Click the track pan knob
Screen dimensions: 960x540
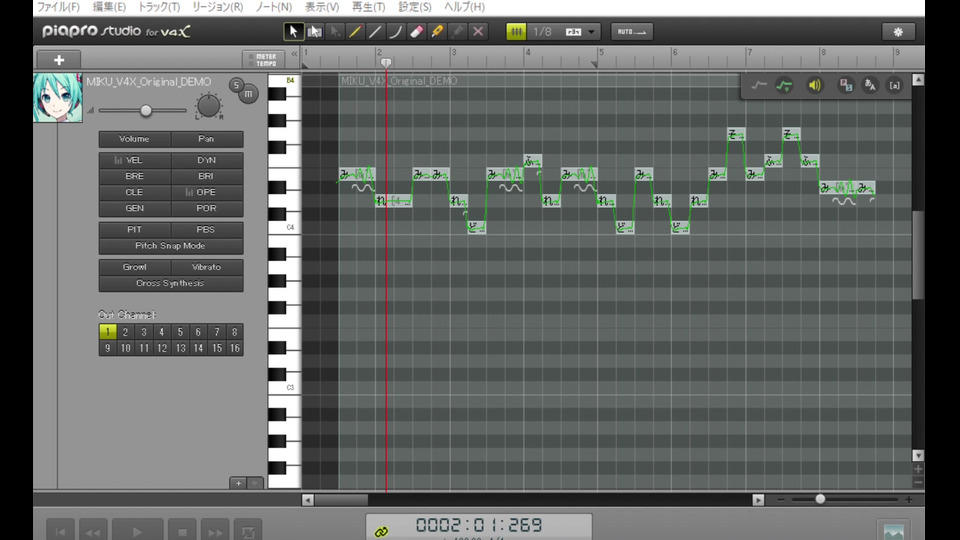(209, 106)
